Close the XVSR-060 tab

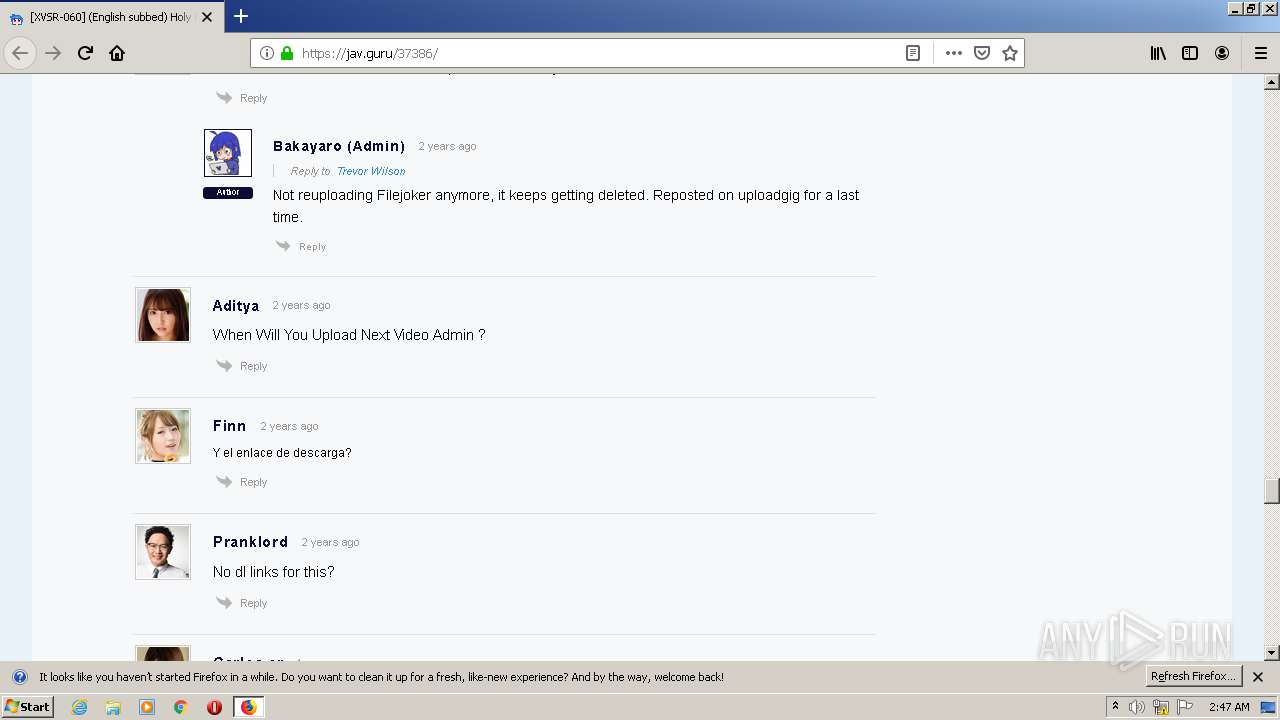207,17
